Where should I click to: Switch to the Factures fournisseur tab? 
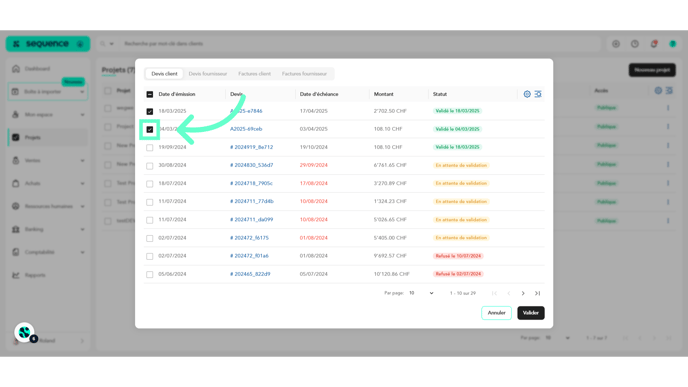point(305,74)
